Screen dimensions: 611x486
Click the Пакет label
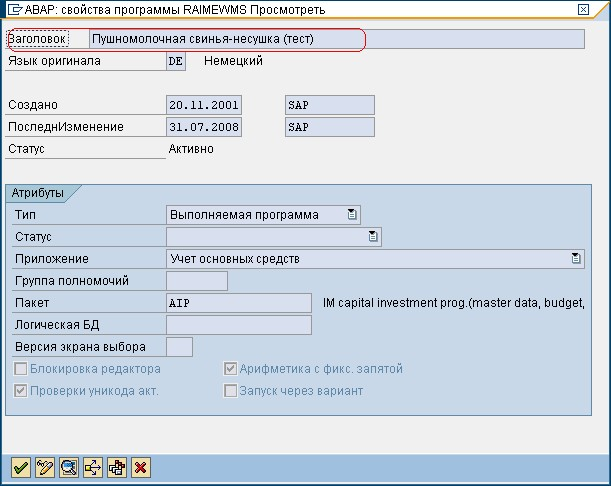(x=32, y=303)
